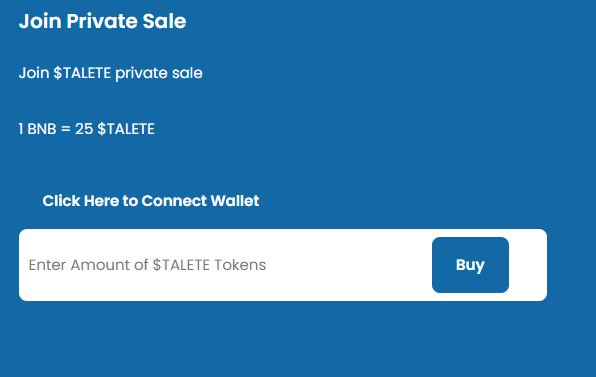The width and height of the screenshot is (596, 377).
Task: Click the word Join in the main heading
Action: [x=40, y=21]
